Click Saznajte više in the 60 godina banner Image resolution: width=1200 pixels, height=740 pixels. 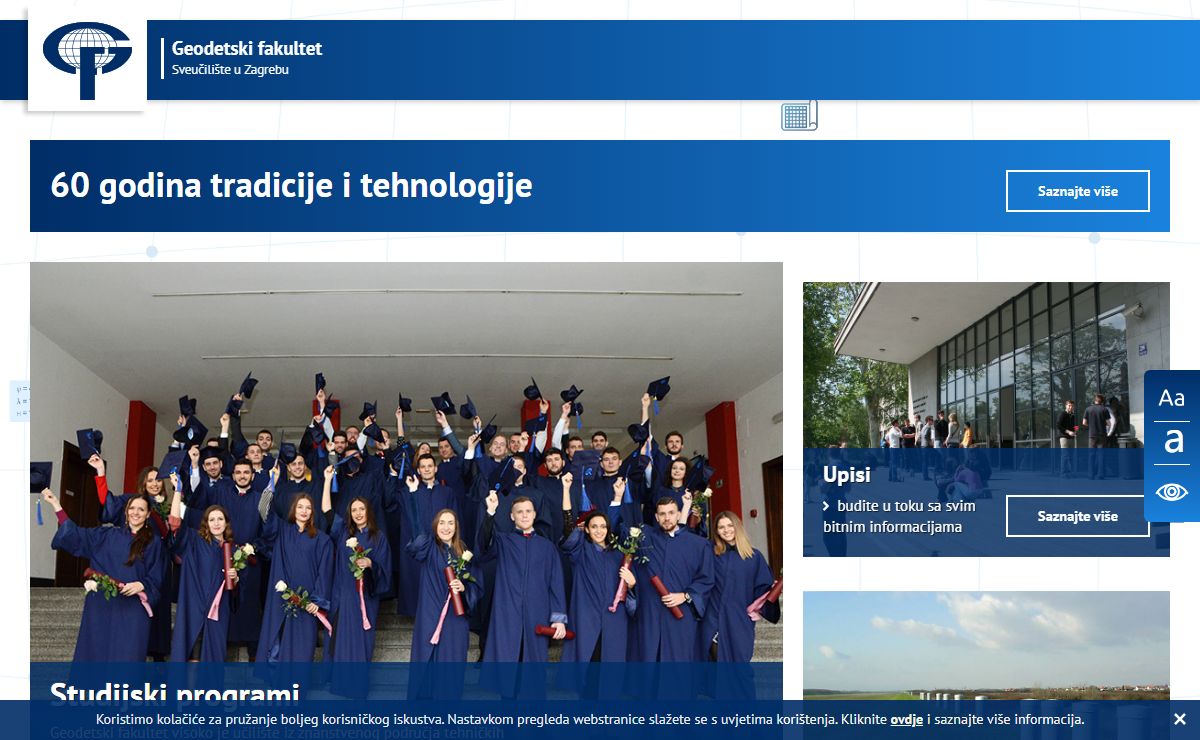(x=1077, y=191)
